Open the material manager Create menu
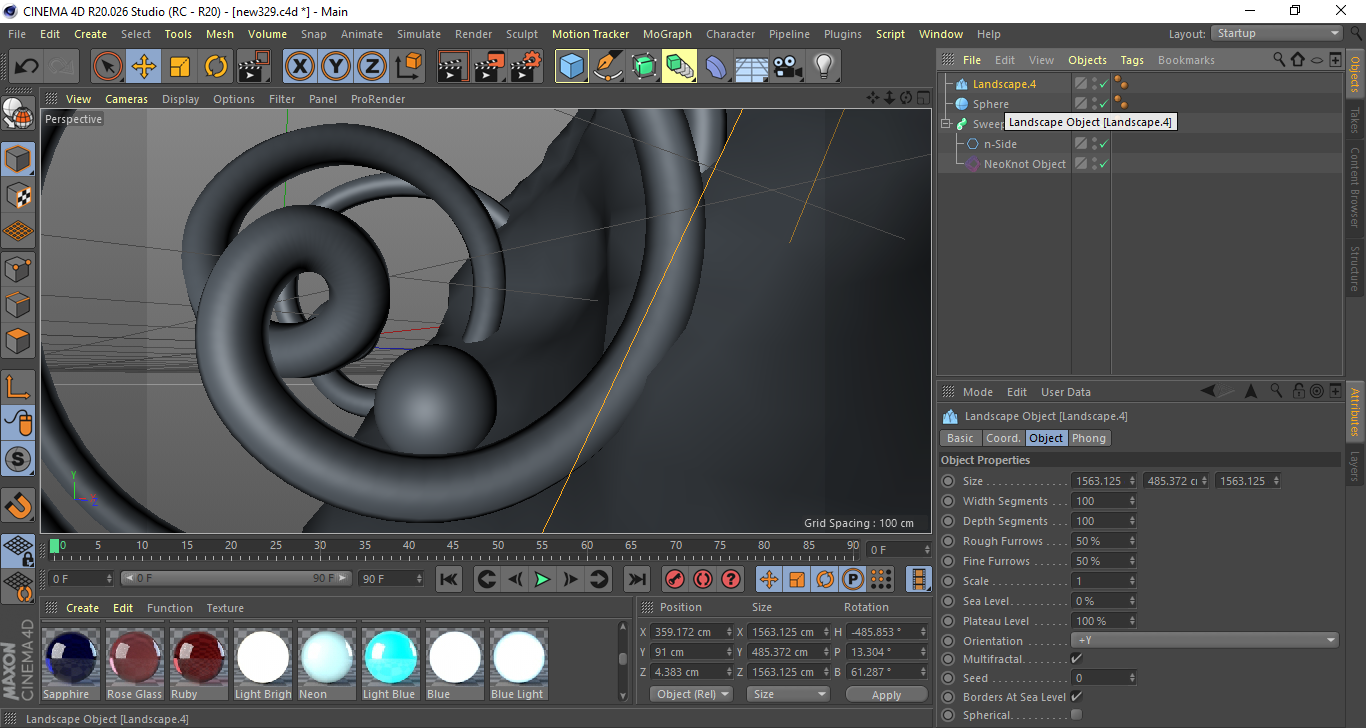The image size is (1366, 728). (83, 608)
